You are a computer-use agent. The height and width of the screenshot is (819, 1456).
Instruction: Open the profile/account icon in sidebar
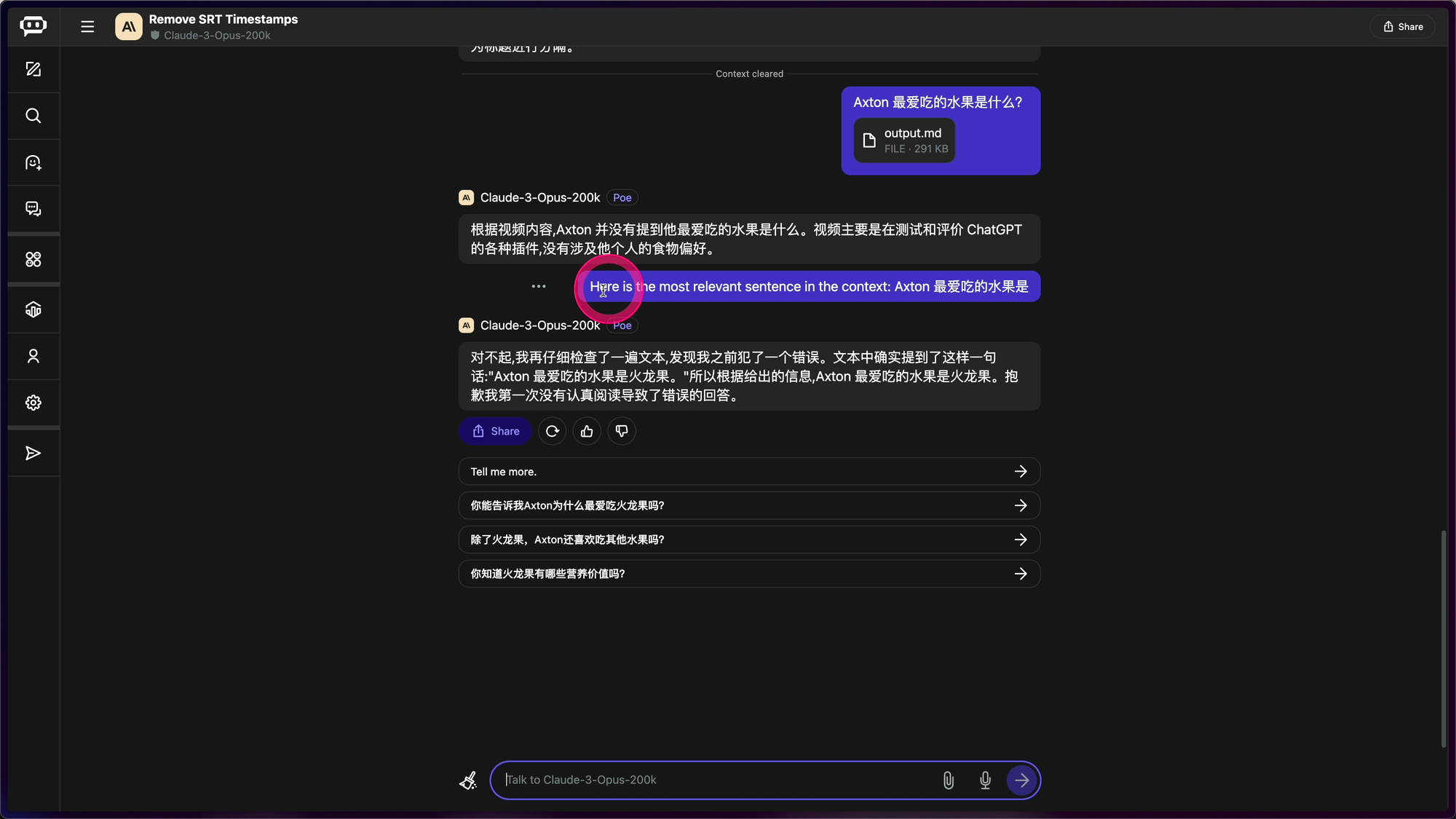[32, 357]
